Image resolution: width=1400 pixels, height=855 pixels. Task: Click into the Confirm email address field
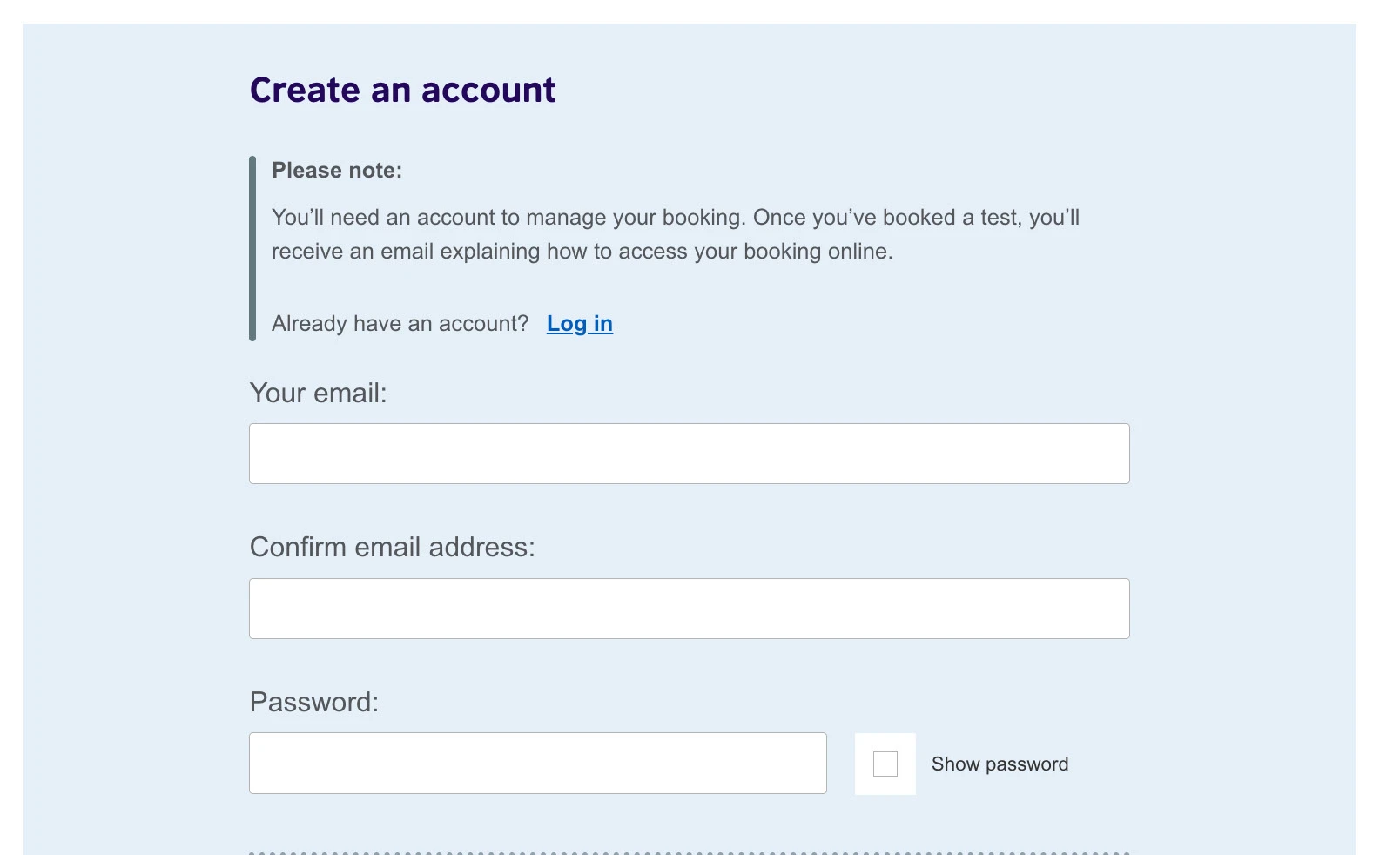click(x=689, y=609)
